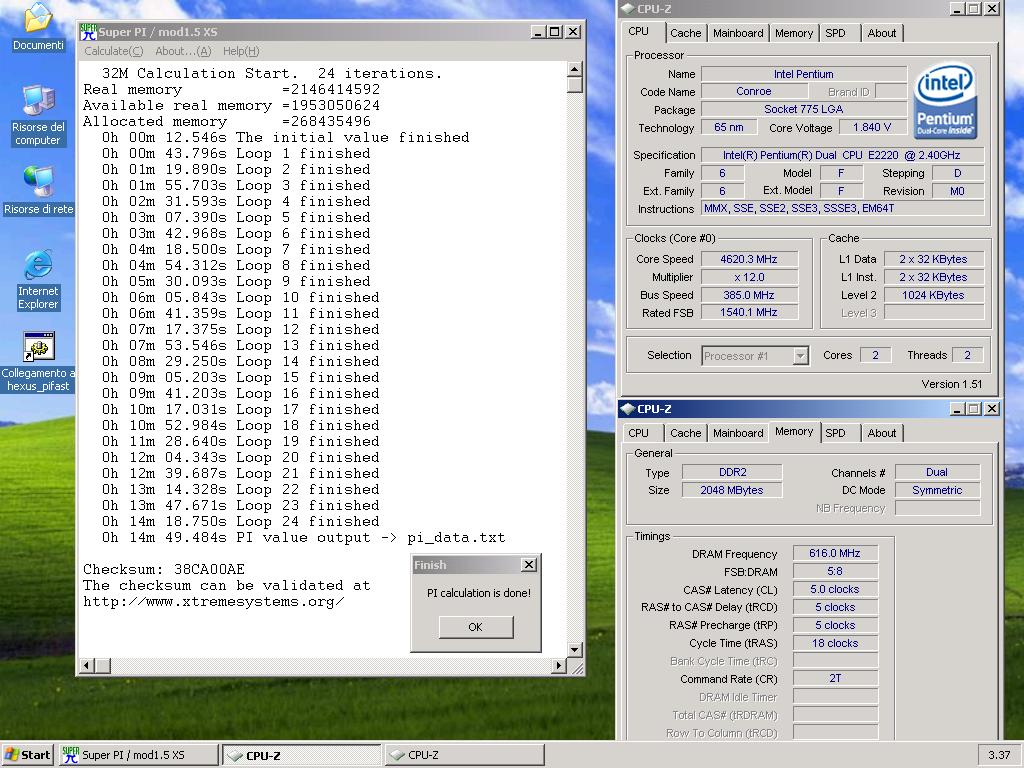Click the Bus Speed value 385.0 MHz
The image size is (1024, 768).
(x=749, y=295)
